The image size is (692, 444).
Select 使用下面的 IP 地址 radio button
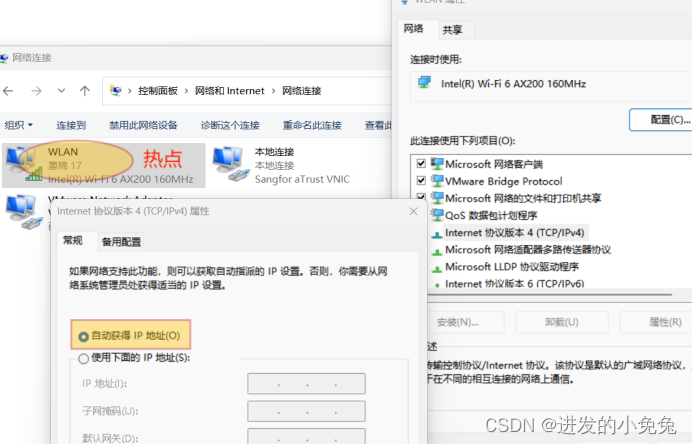83,359
